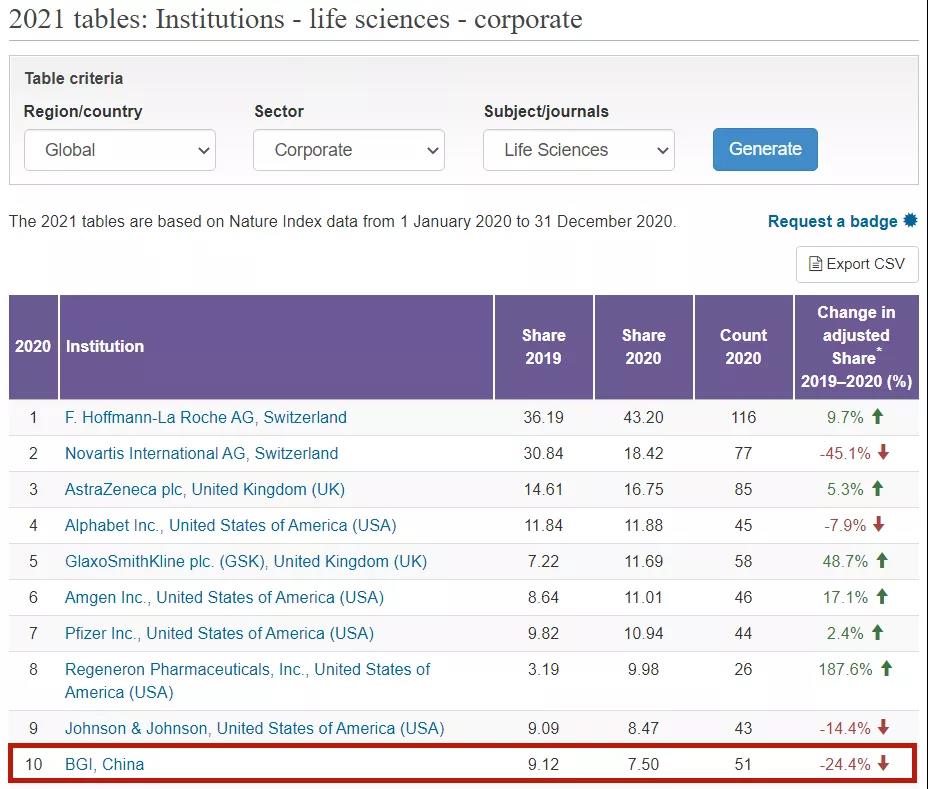Click the Change in adjusted Share column header
The width and height of the screenshot is (928, 789).
coord(856,347)
